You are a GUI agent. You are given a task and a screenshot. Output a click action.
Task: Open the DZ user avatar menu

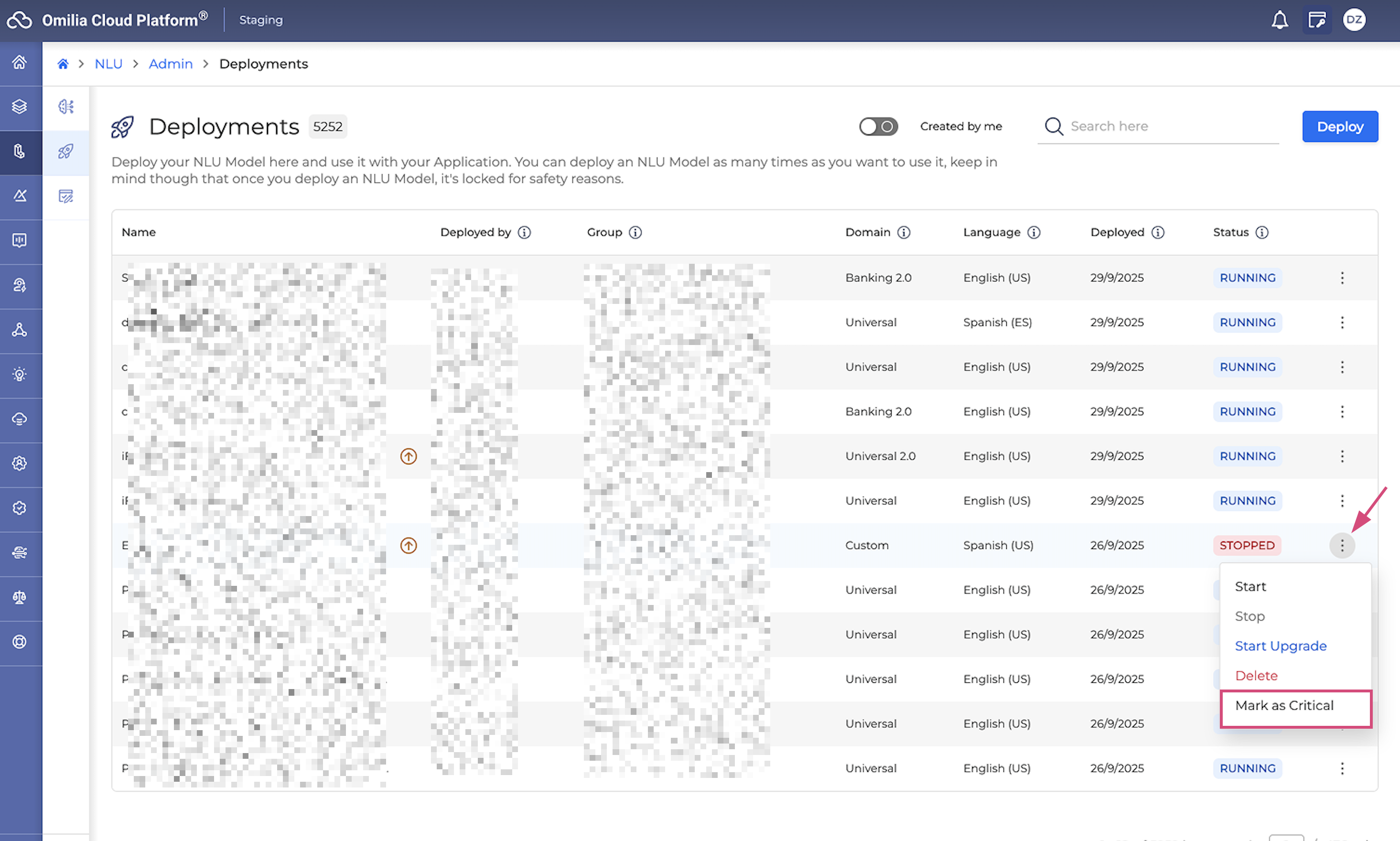tap(1354, 21)
